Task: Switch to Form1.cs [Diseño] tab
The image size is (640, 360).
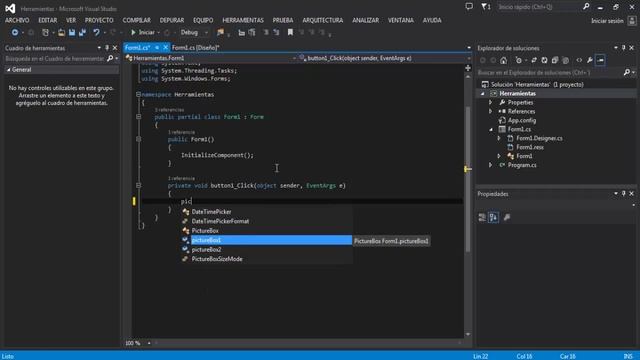Action: [196, 48]
